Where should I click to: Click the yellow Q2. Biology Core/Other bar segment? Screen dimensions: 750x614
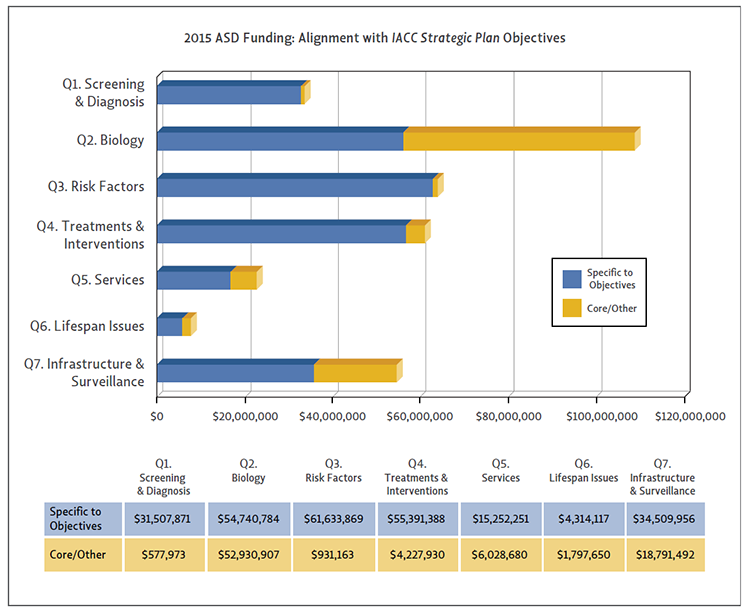[x=519, y=140]
